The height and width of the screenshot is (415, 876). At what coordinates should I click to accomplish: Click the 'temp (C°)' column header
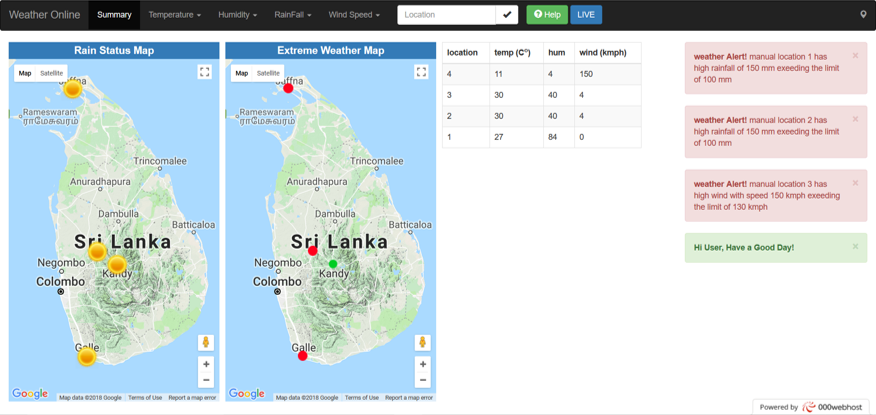pos(516,53)
